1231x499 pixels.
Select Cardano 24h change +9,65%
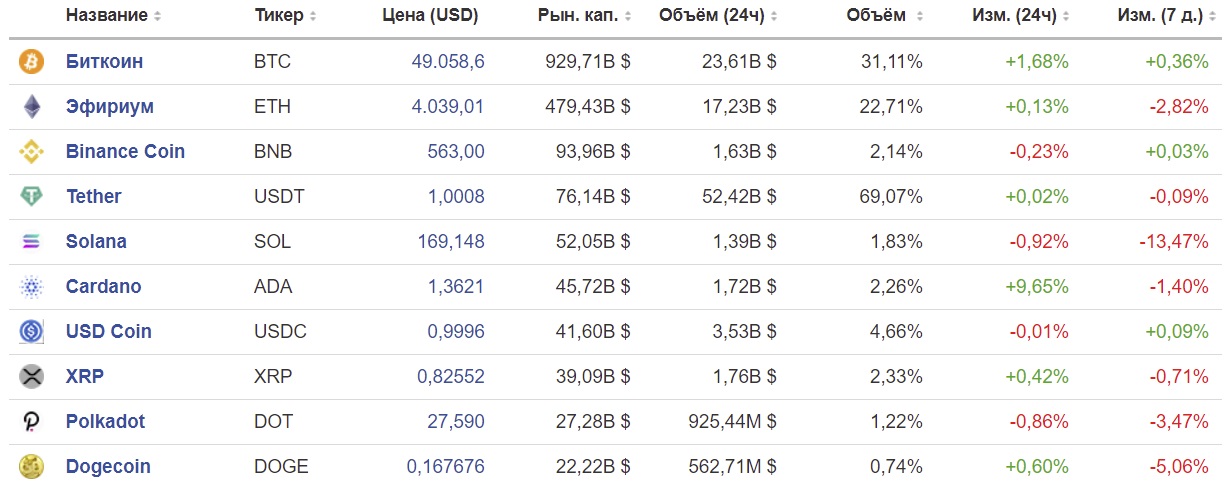click(x=1037, y=287)
